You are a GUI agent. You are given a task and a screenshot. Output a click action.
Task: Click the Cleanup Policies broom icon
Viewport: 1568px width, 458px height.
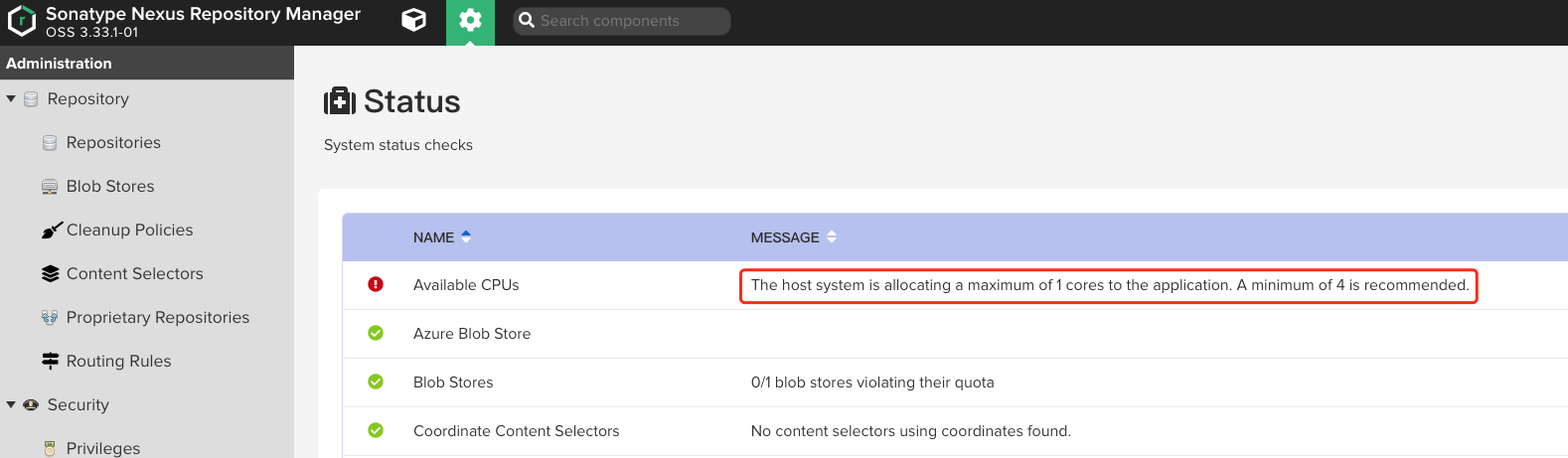click(51, 230)
